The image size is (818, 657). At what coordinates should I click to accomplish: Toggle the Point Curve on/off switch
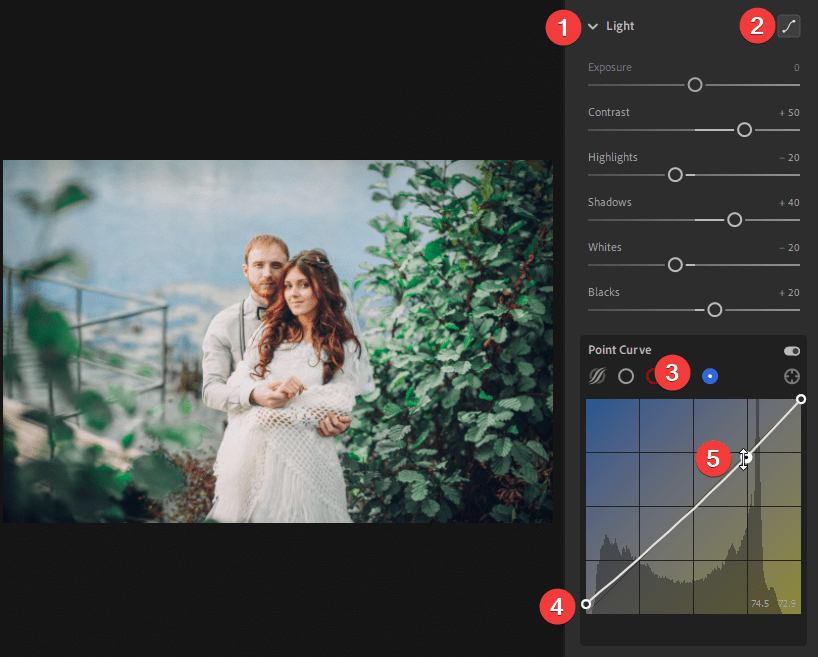point(793,351)
